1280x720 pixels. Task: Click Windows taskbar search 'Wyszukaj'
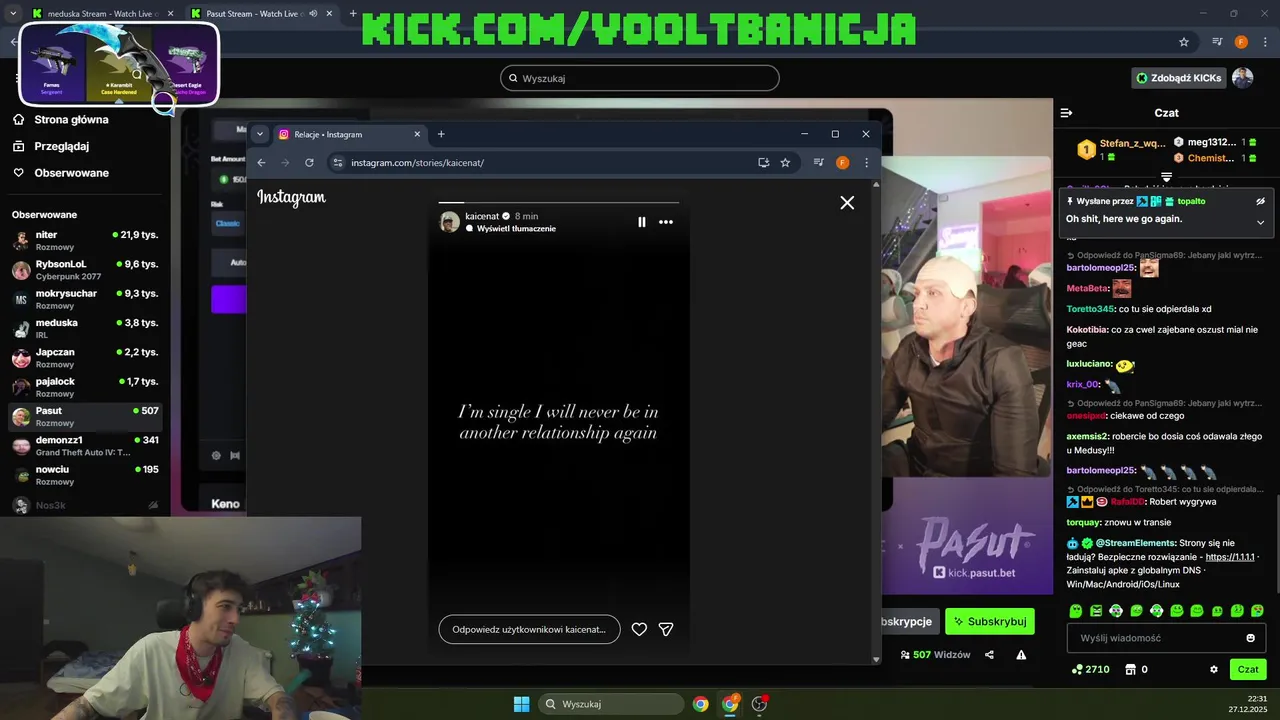coord(611,704)
